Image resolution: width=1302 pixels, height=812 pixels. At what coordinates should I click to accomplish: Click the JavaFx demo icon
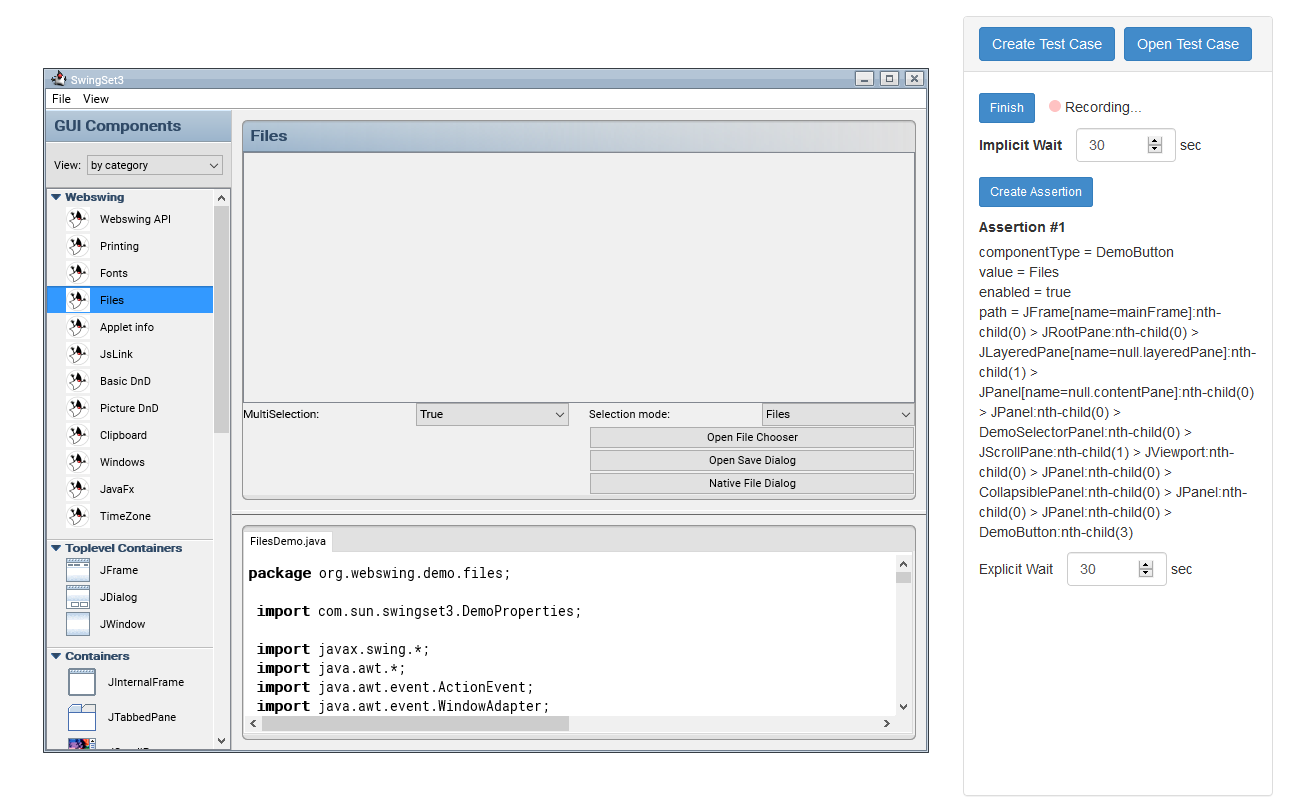[x=78, y=489]
